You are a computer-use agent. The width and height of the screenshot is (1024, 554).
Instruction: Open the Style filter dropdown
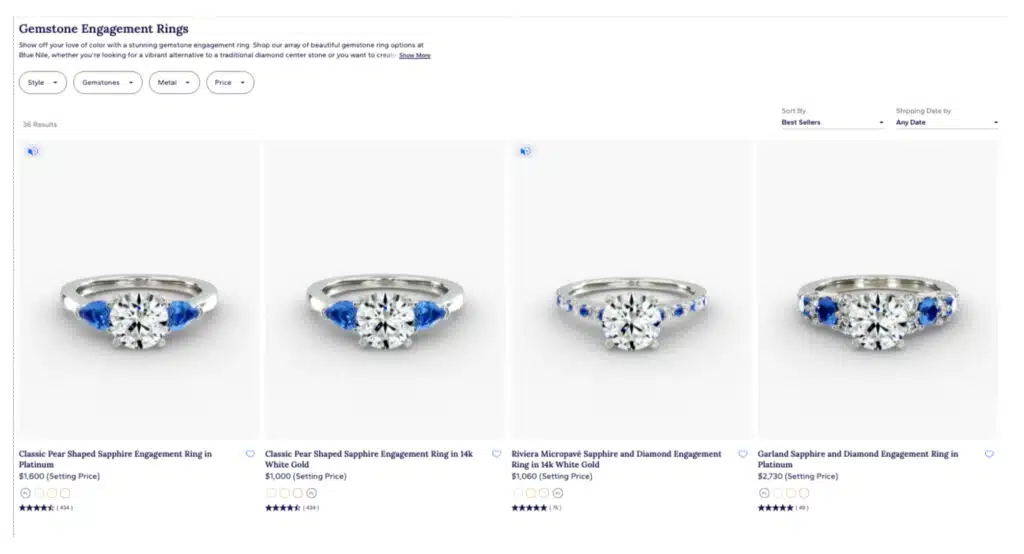[42, 83]
